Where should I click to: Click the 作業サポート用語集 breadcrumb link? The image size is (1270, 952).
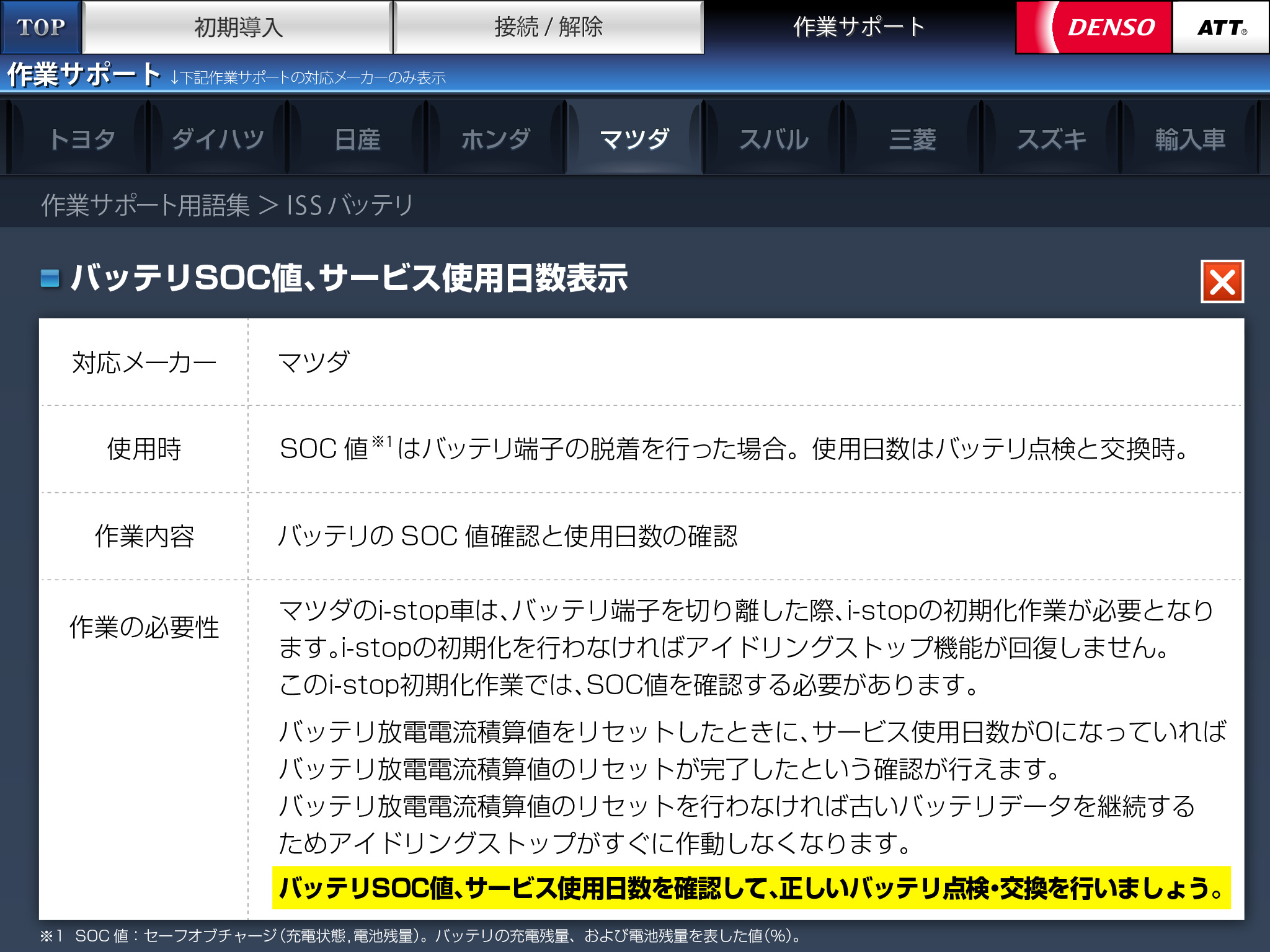point(145,205)
